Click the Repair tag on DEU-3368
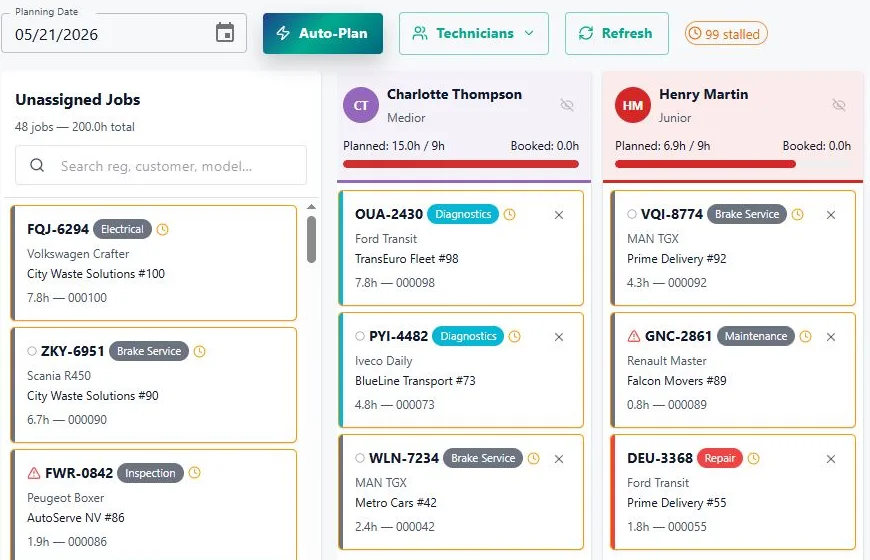870x560 pixels. (x=720, y=458)
